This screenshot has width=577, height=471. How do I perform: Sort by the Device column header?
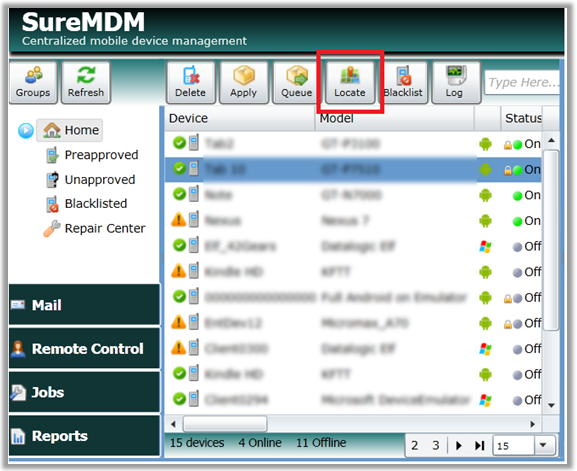pyautogui.click(x=240, y=118)
